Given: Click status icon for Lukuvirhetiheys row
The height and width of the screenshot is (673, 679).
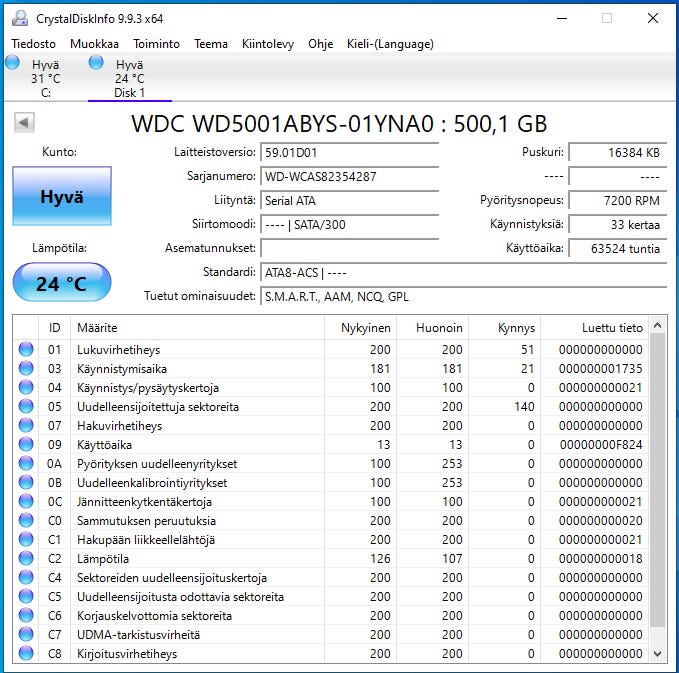Looking at the screenshot, I should (26, 349).
